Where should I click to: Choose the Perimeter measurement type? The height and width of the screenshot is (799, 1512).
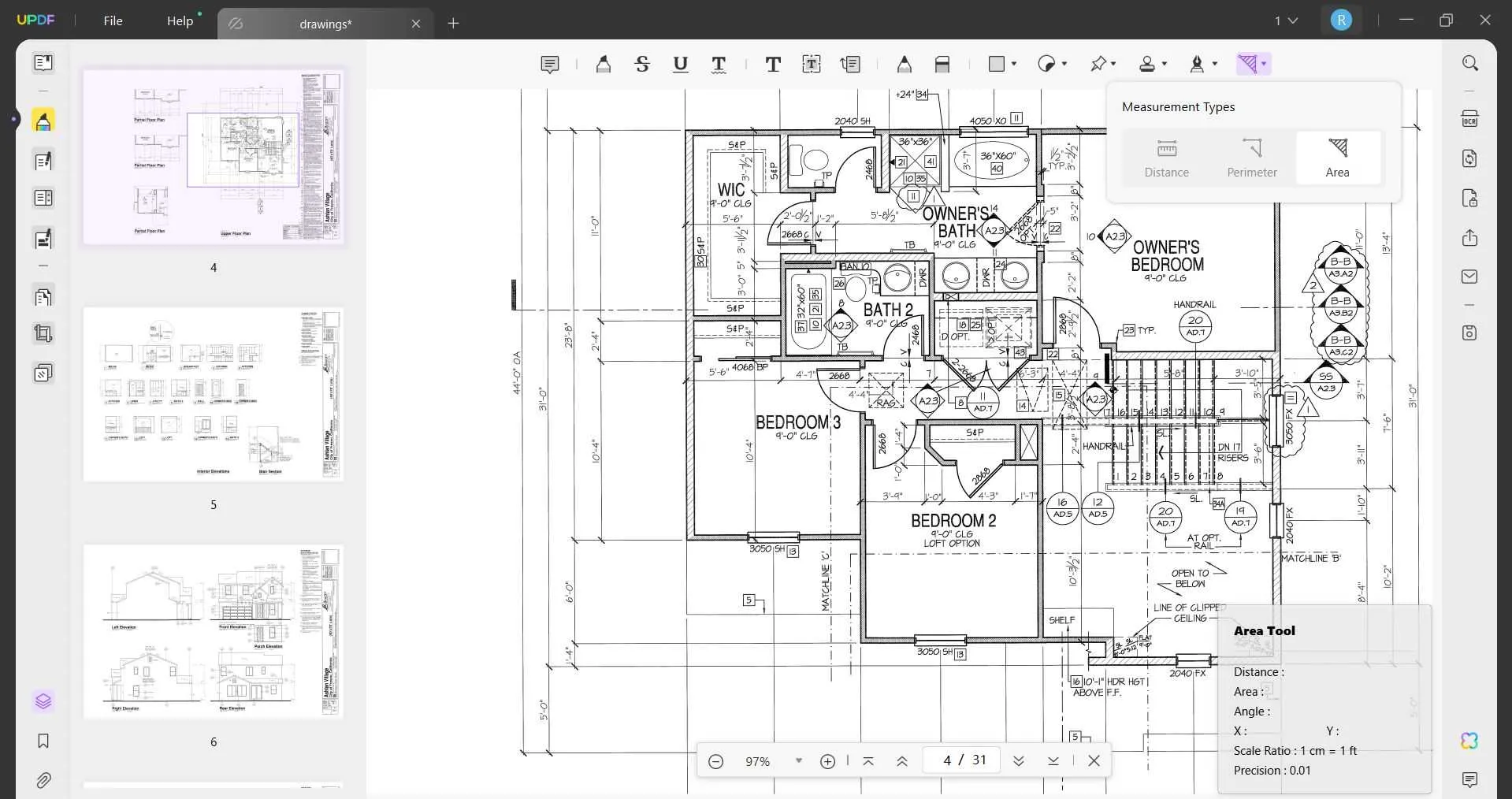[x=1252, y=158]
